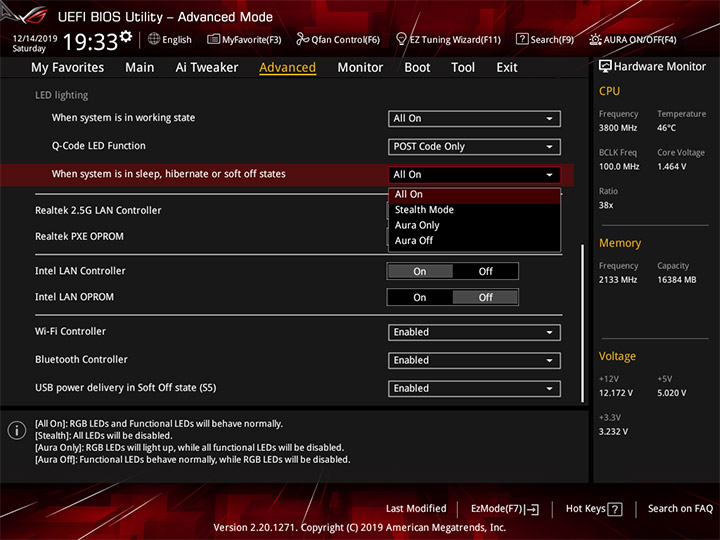
Task: Open the Tool tab
Action: 463,68
